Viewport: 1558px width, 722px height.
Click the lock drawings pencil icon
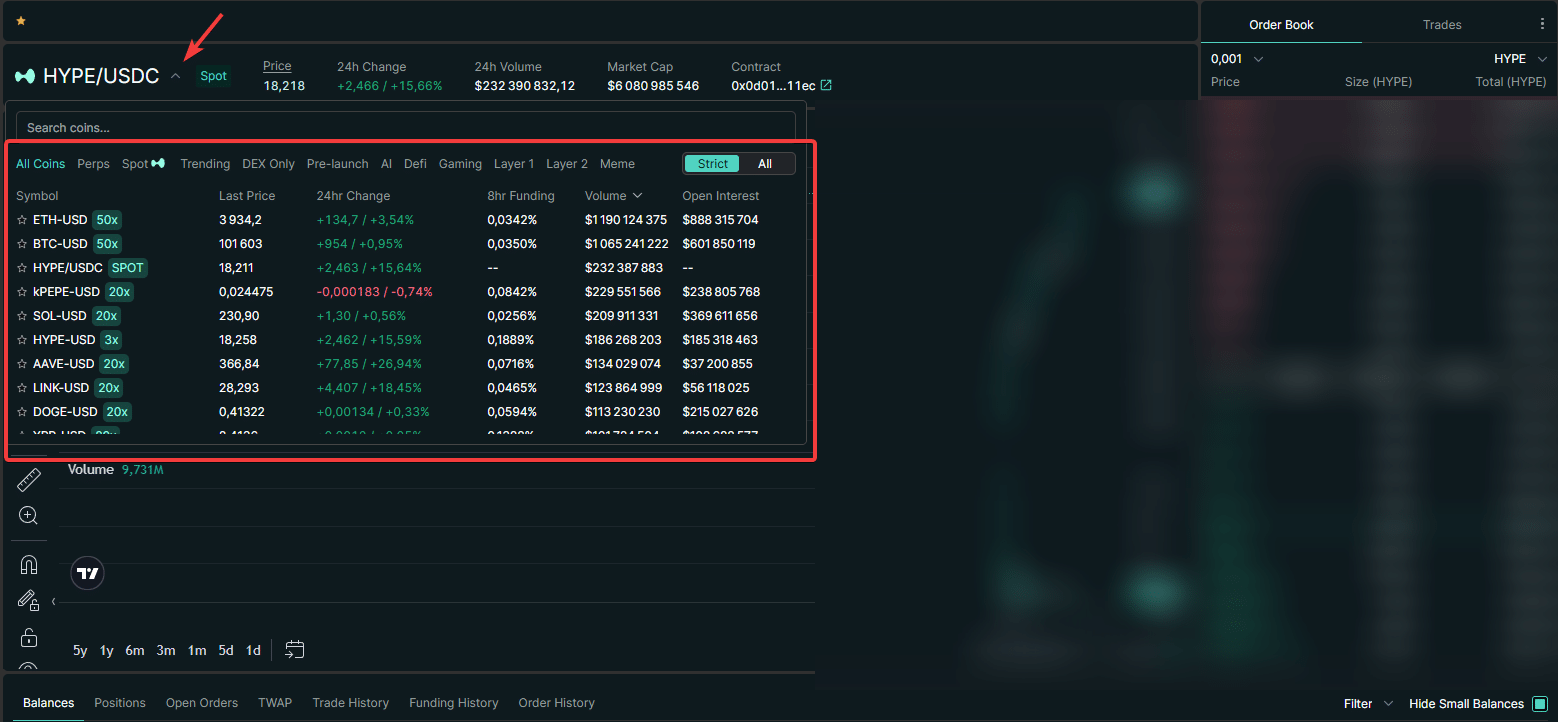click(28, 601)
